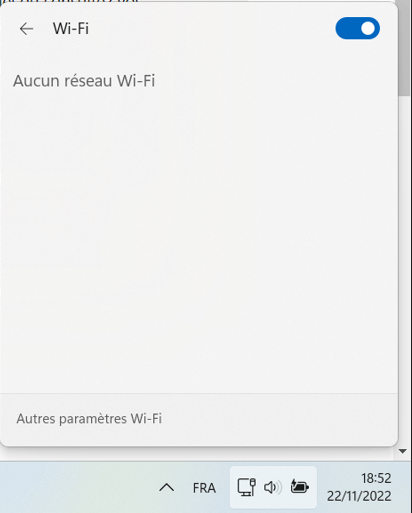Screen dimensions: 412x513
Task: Click the Aucun réseau Wi-Fi message
Action: [x=84, y=81]
